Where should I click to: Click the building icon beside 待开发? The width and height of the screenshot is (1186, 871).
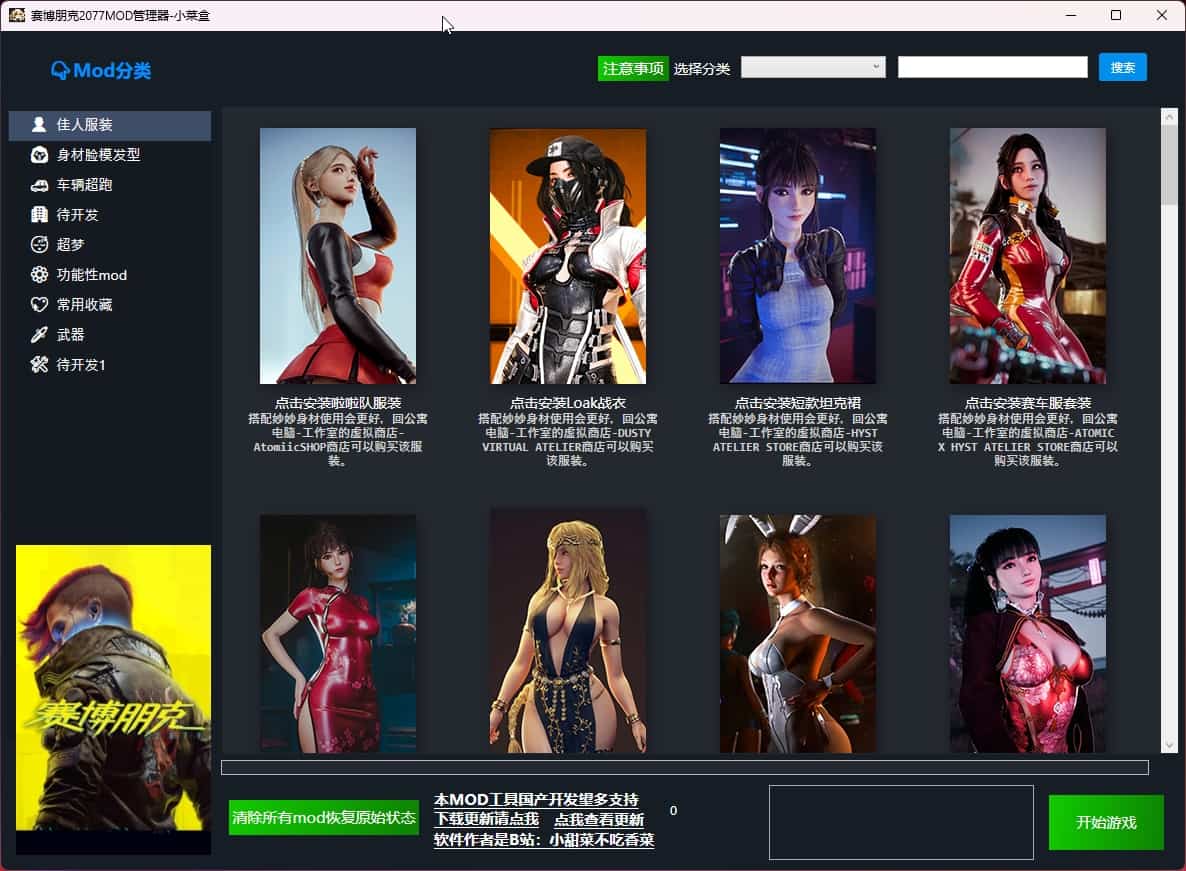39,215
